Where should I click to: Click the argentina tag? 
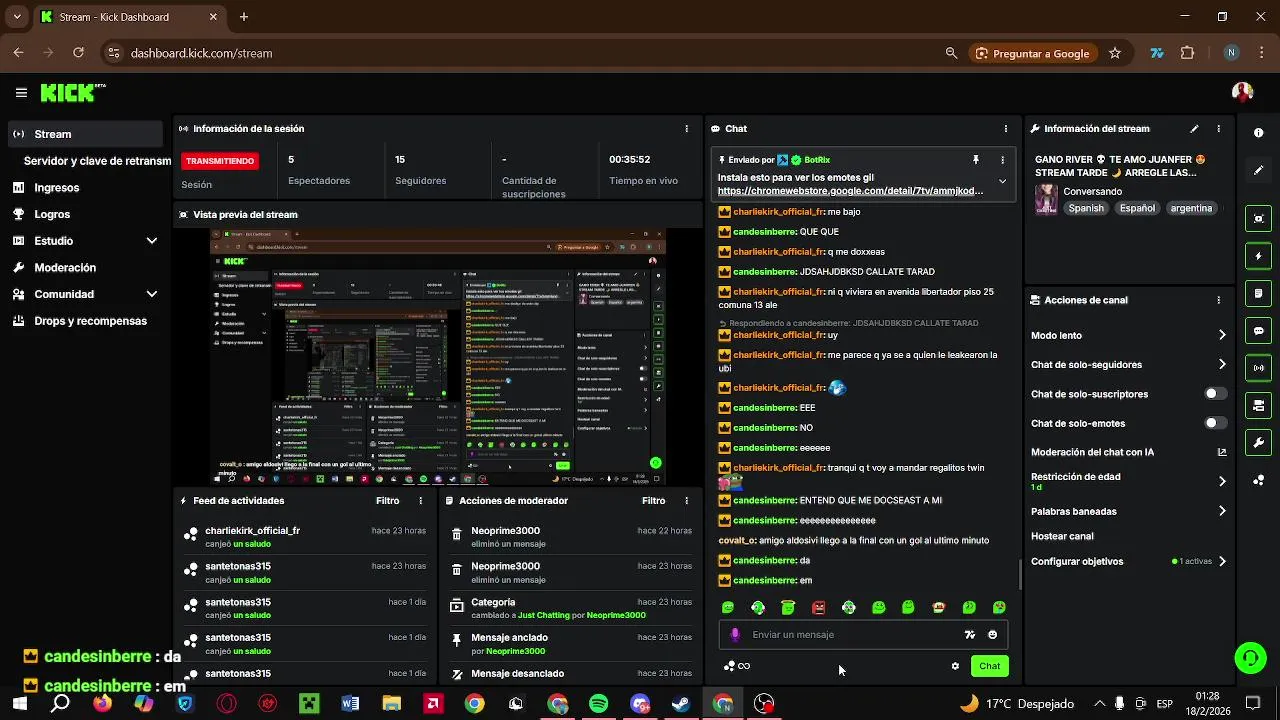pyautogui.click(x=1191, y=208)
